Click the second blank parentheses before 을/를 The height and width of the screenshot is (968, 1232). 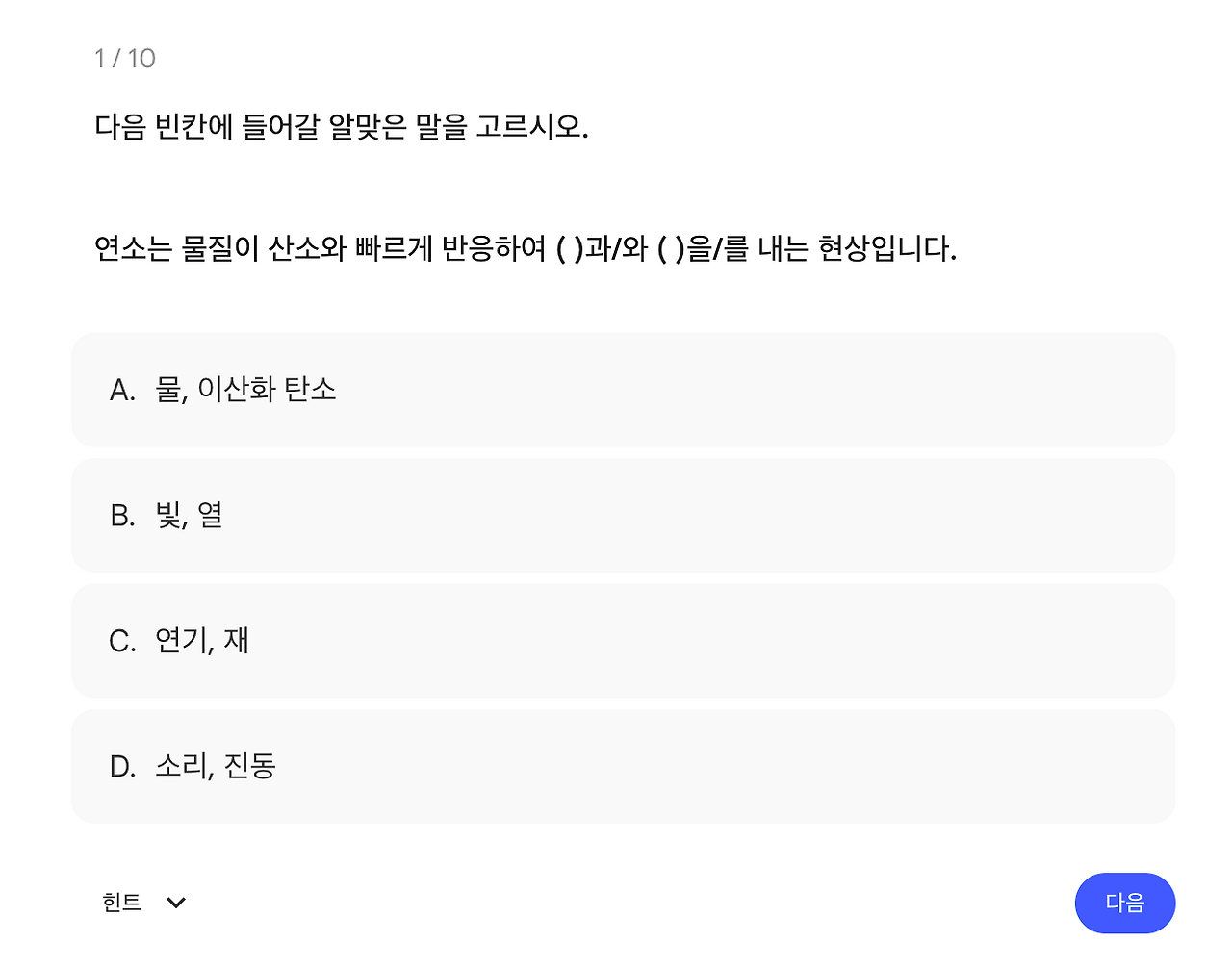click(x=671, y=249)
